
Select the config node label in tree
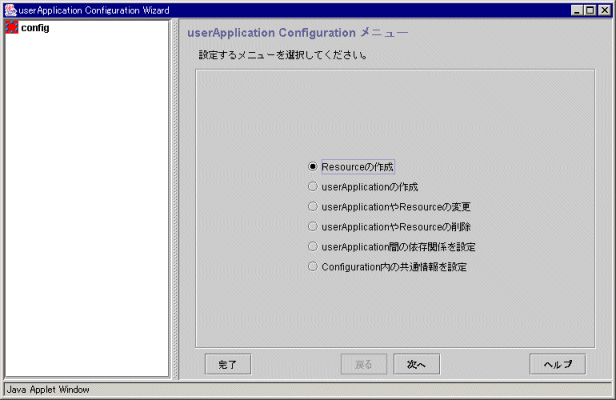[x=35, y=28]
